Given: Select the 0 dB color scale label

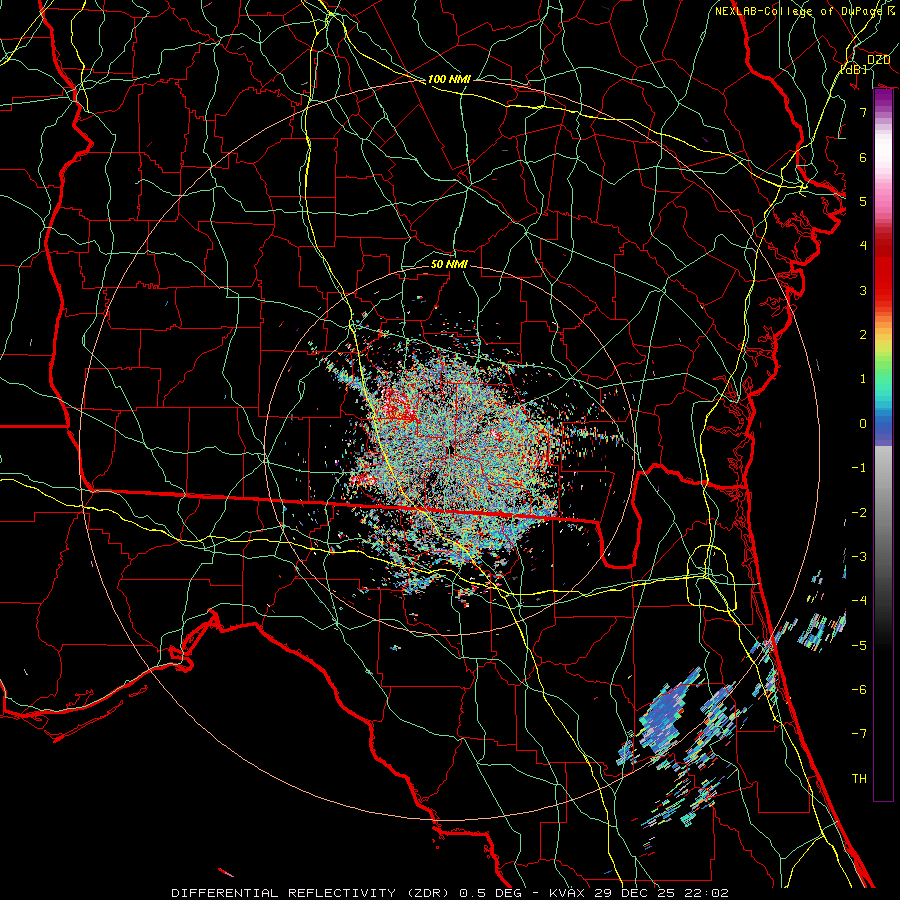Looking at the screenshot, I should [x=863, y=424].
